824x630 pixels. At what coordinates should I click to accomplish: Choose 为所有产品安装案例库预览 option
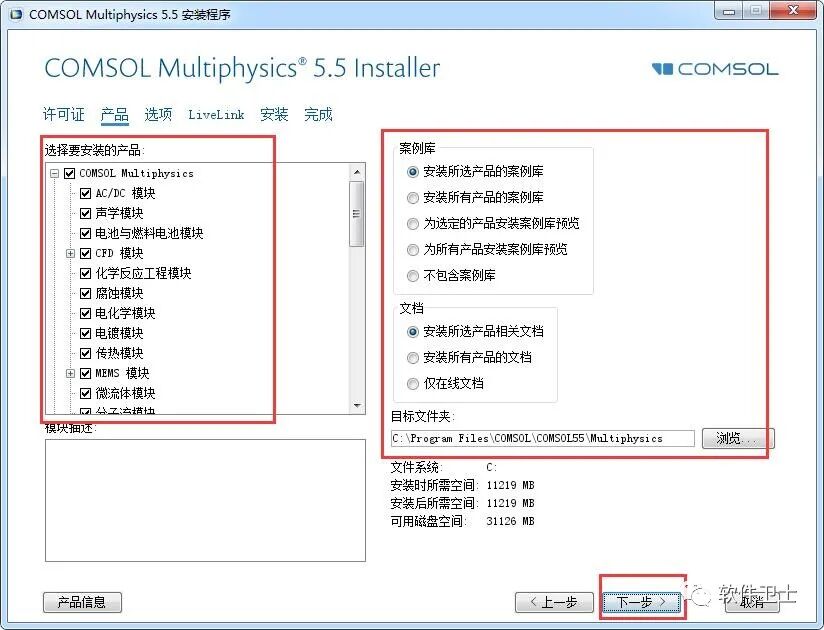click(x=413, y=250)
